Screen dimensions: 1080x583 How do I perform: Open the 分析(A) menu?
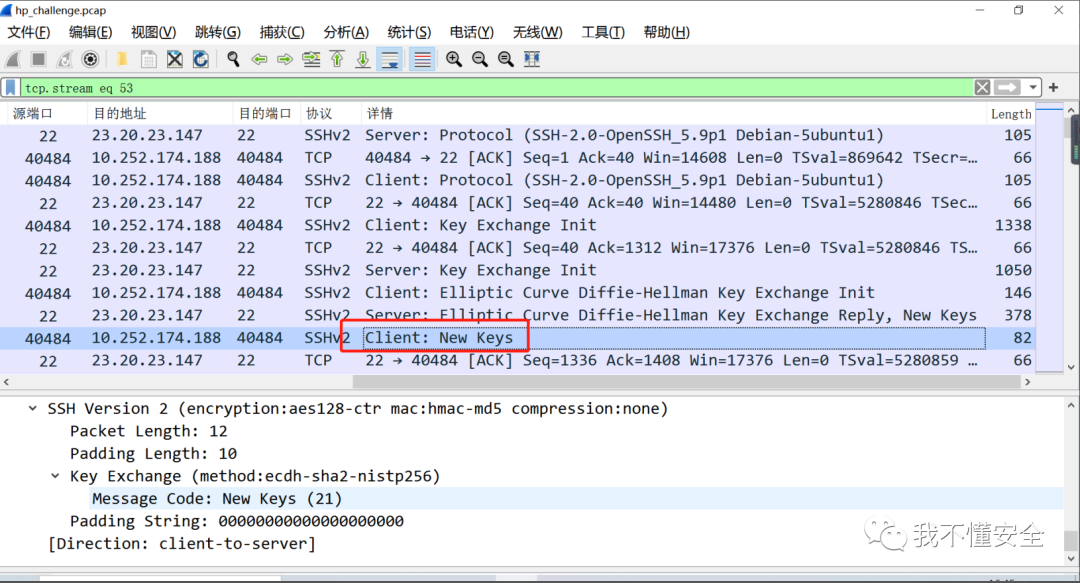[346, 32]
